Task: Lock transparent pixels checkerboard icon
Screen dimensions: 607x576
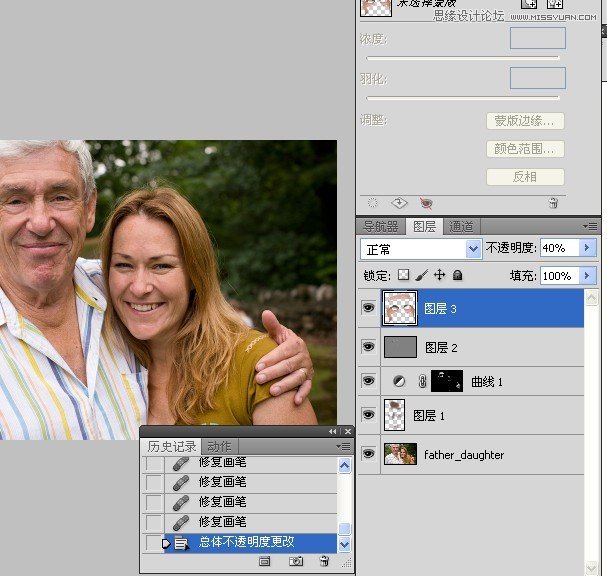Action: click(x=403, y=275)
